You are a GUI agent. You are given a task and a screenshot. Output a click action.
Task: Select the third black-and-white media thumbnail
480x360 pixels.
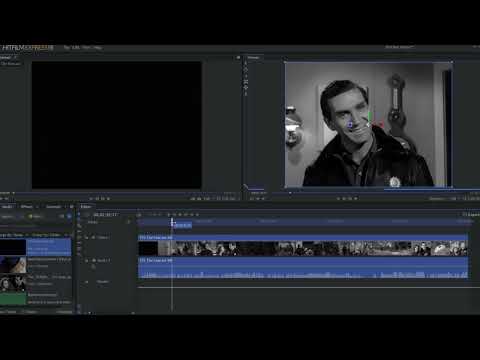13,283
